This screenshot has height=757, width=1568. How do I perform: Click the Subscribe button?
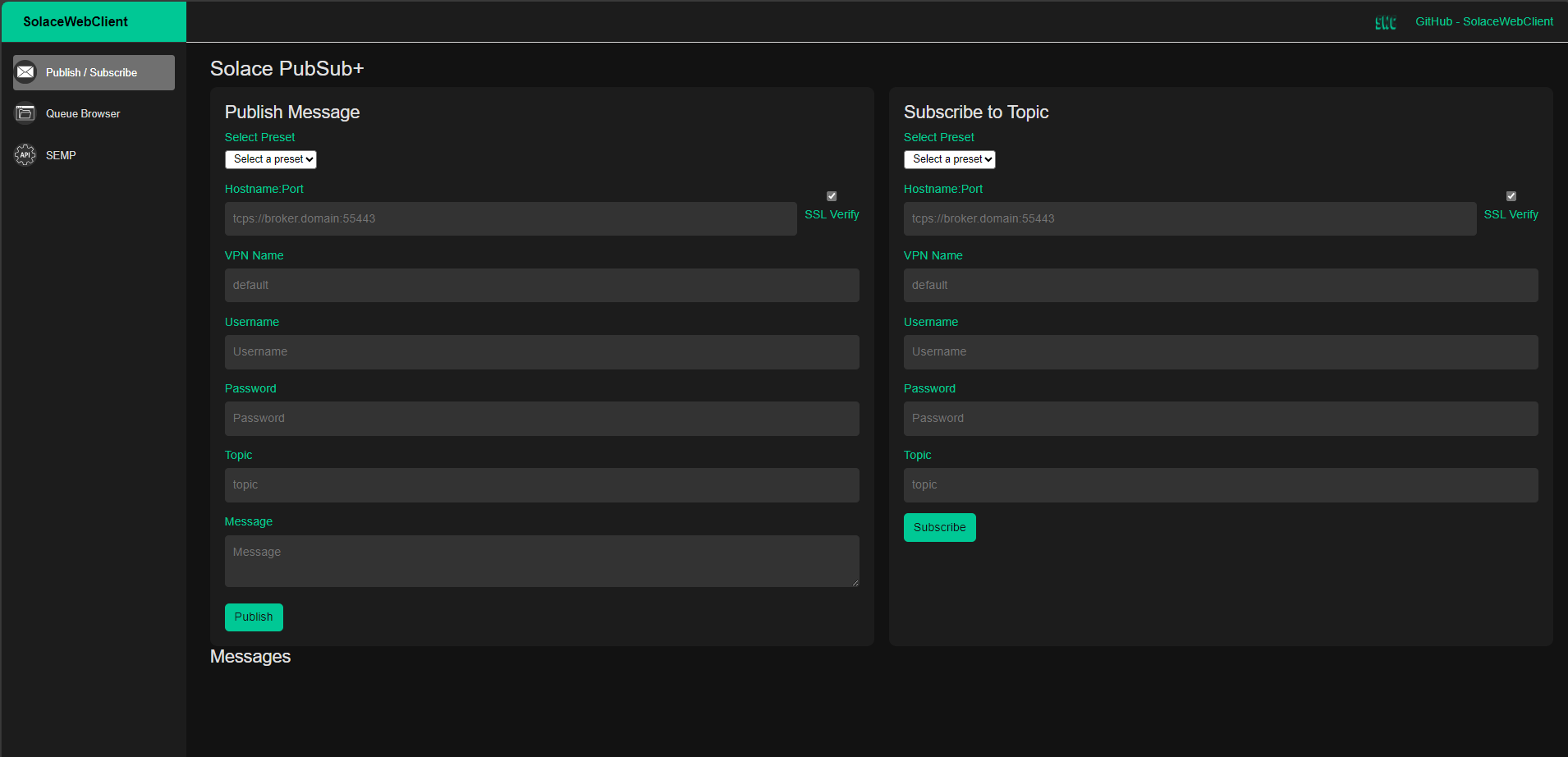pyautogui.click(x=940, y=527)
